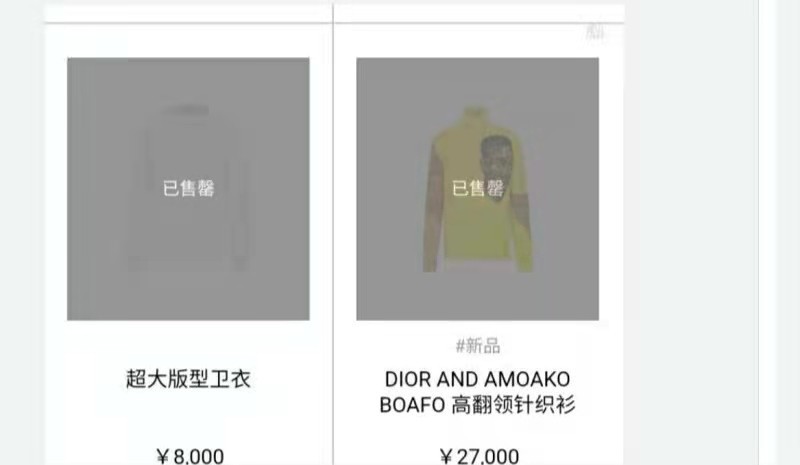Click the faded sweatshirt hem in left image
The height and width of the screenshot is (465, 800).
point(187,265)
